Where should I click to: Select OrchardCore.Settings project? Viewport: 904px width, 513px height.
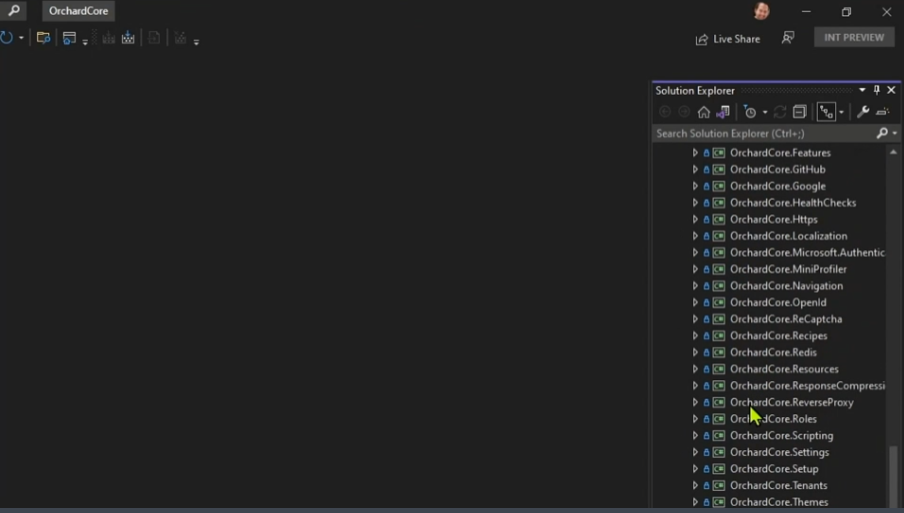pyautogui.click(x=779, y=452)
